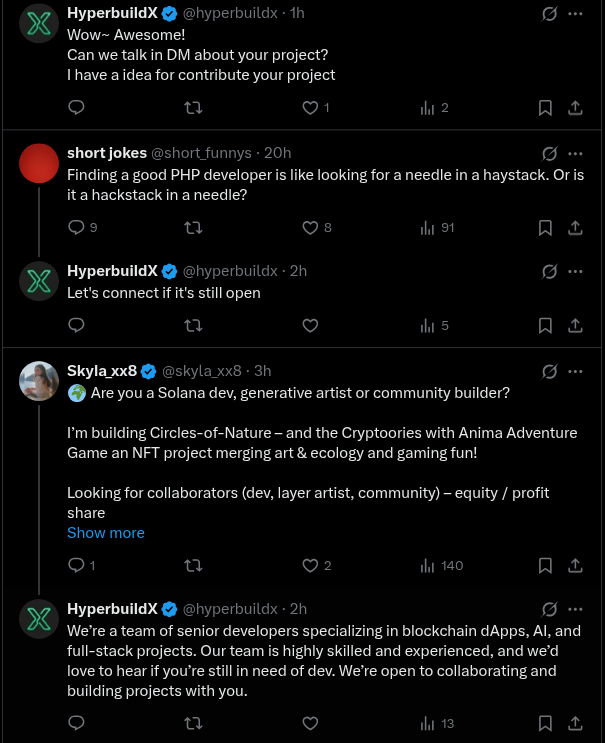Open Skyla_xx8 profile name link
The image size is (605, 743).
pos(101,371)
